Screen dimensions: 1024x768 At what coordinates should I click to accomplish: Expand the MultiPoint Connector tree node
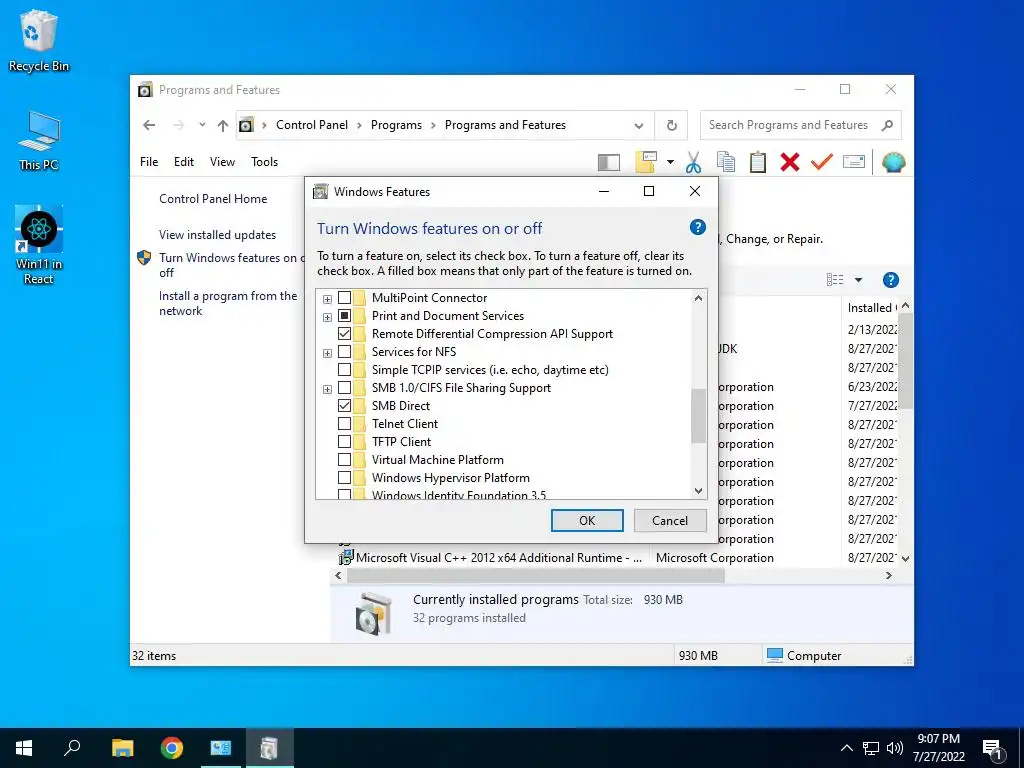(327, 299)
